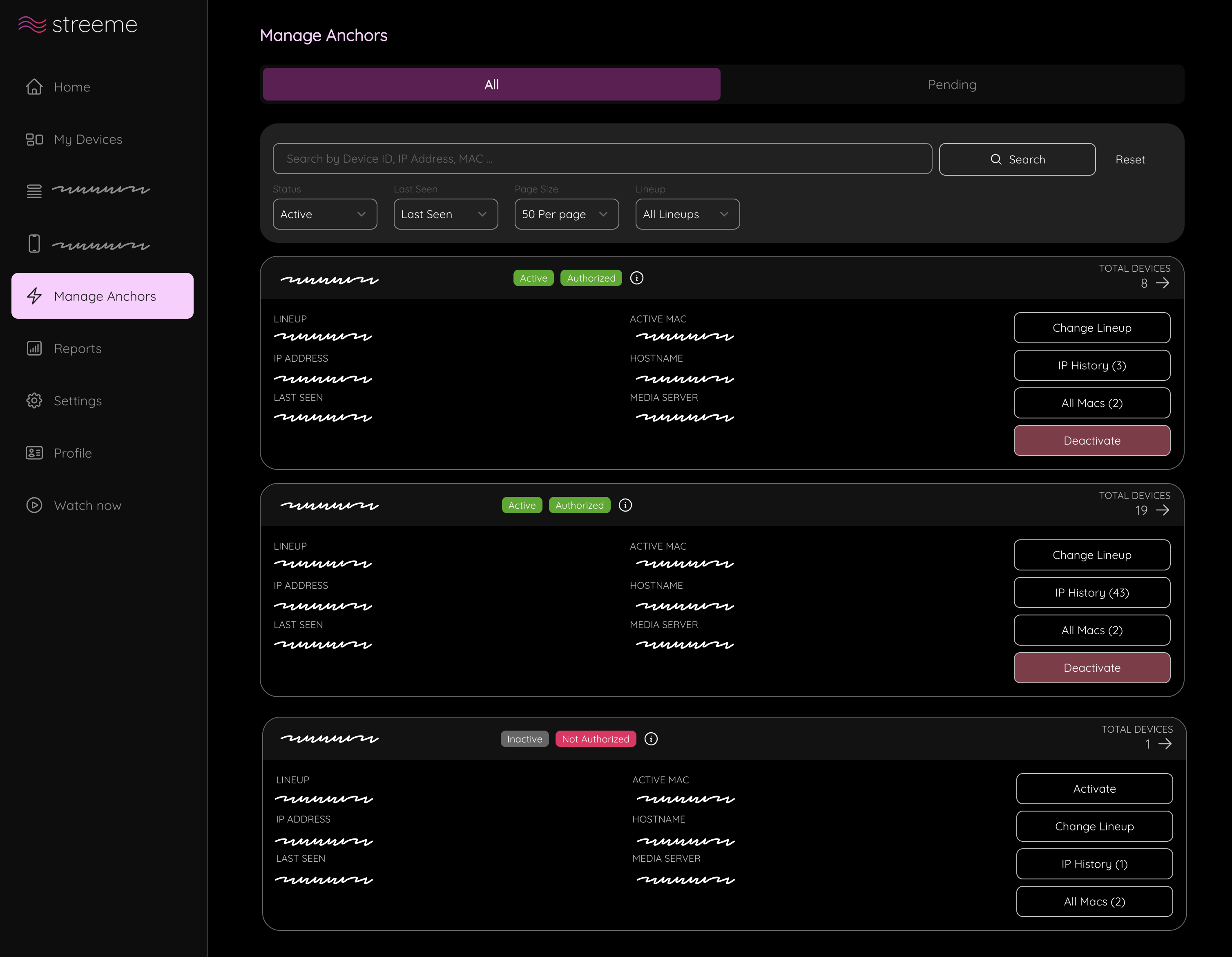
Task: Open IP History (3)
Action: click(x=1091, y=366)
